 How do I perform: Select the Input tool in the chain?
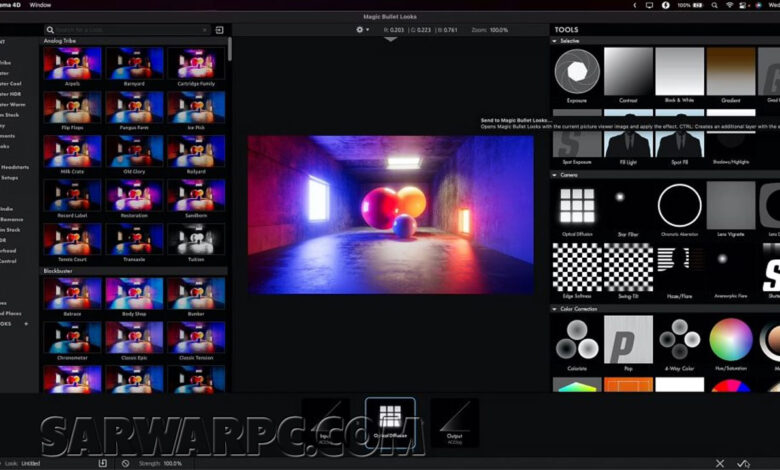click(x=326, y=423)
